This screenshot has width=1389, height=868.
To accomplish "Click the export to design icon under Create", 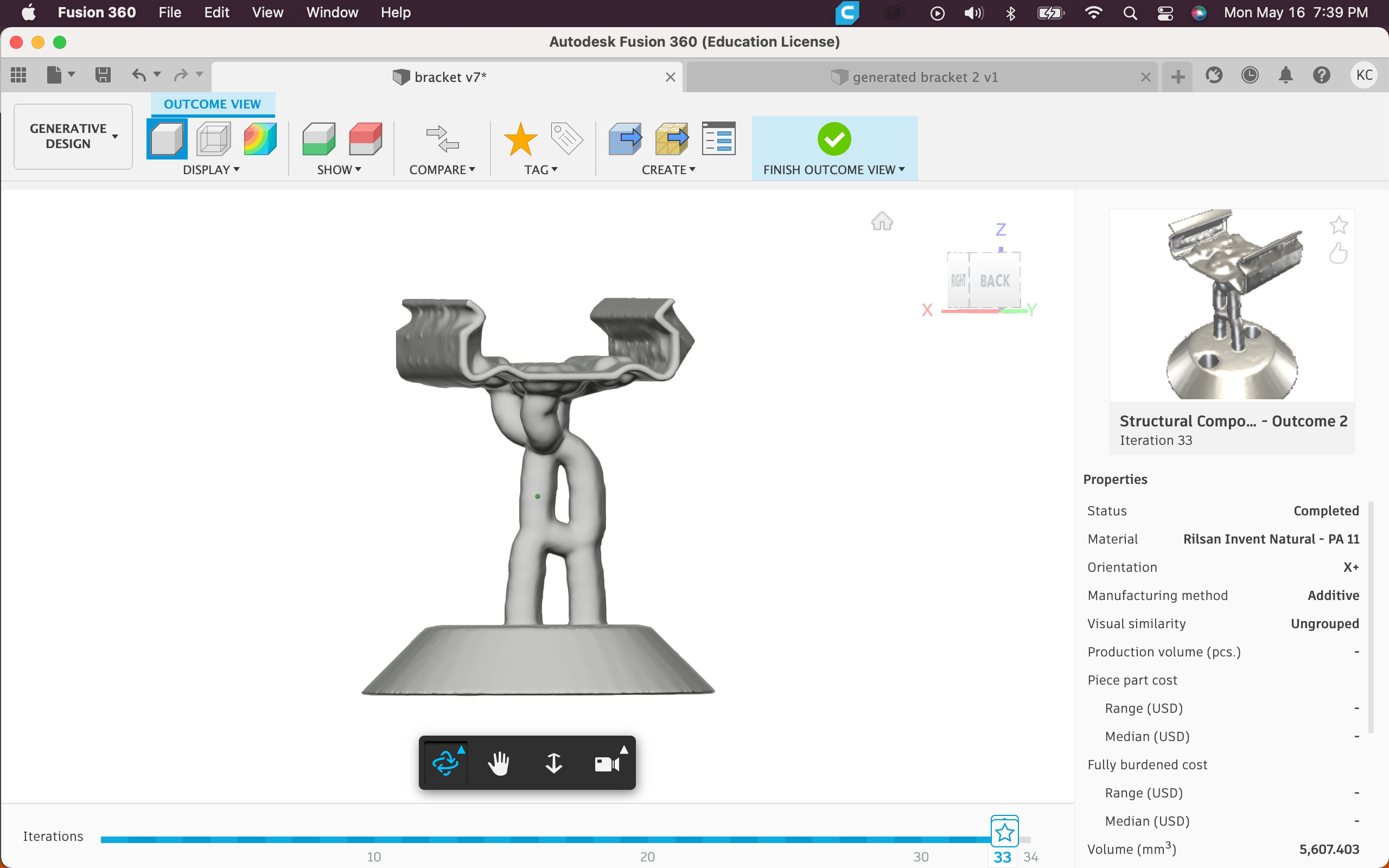I will pyautogui.click(x=625, y=138).
